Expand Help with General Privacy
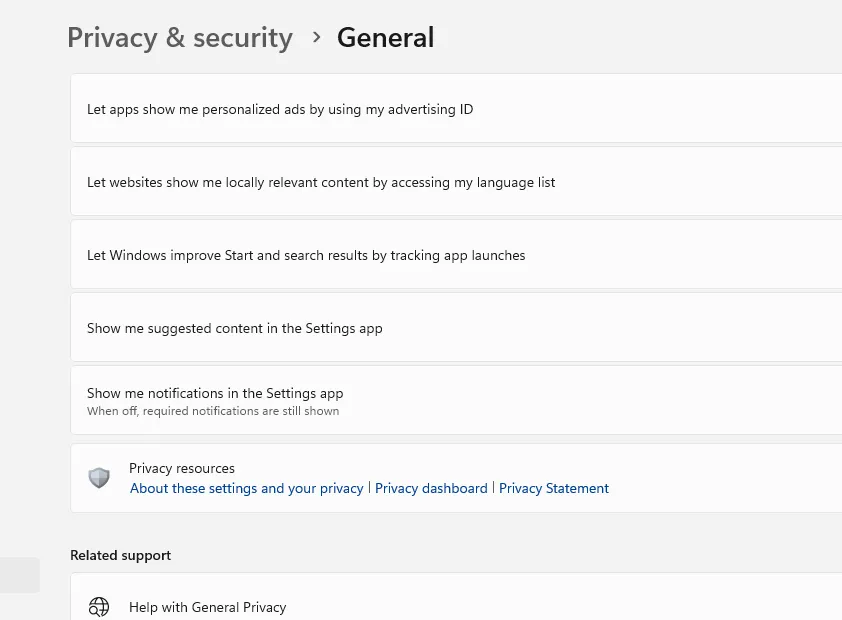842x620 pixels. click(x=456, y=597)
